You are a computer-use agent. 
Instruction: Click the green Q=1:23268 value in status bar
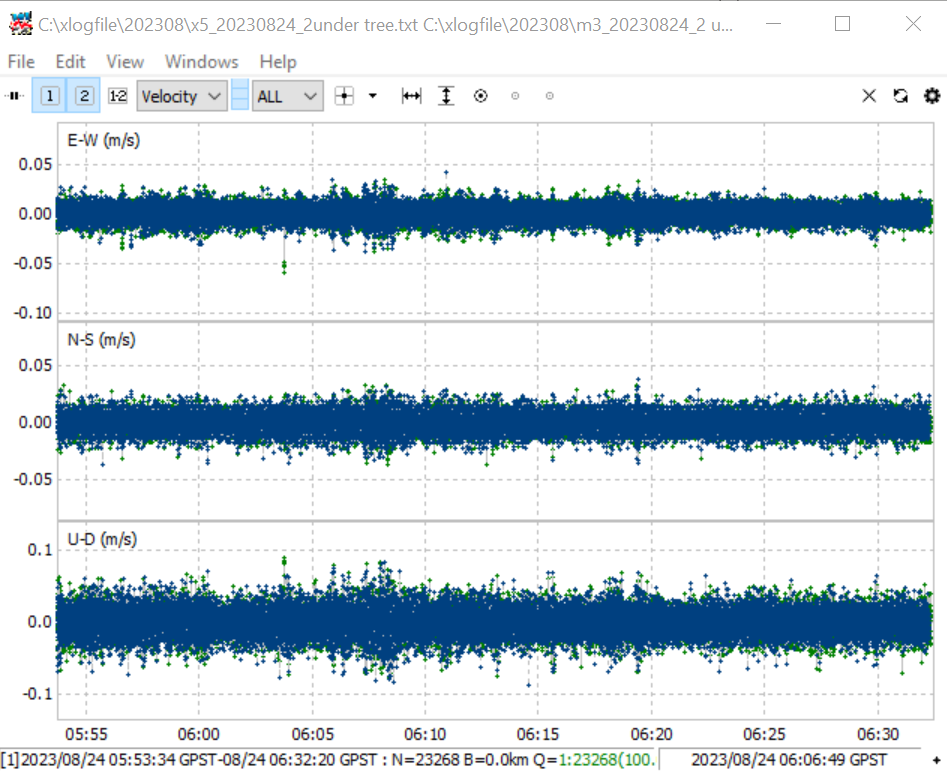606,760
